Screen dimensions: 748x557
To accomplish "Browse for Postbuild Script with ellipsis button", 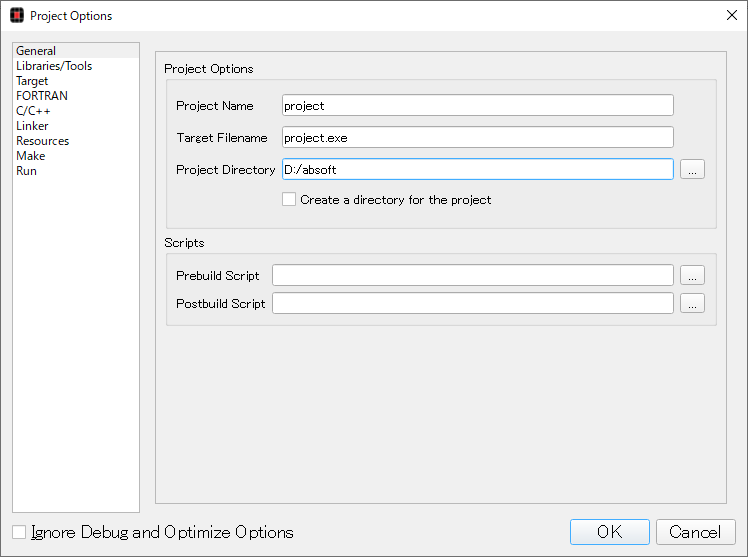I will (x=692, y=303).
